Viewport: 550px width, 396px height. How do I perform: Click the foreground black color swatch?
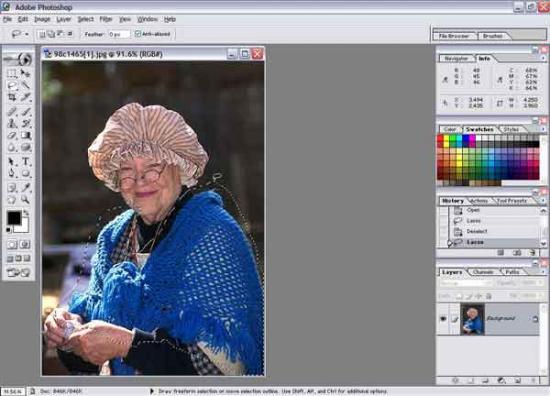(13, 217)
